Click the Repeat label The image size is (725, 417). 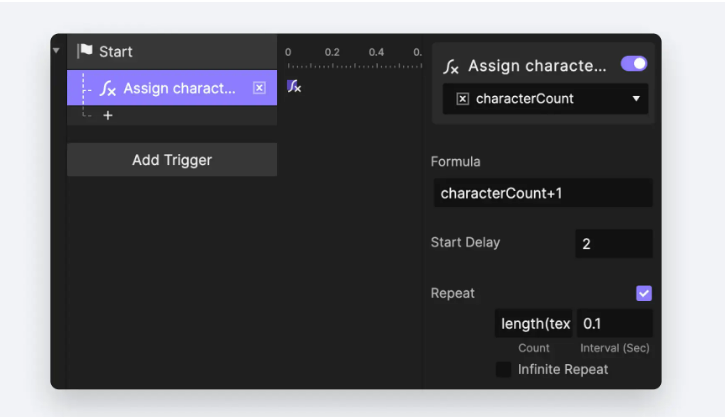pos(452,293)
